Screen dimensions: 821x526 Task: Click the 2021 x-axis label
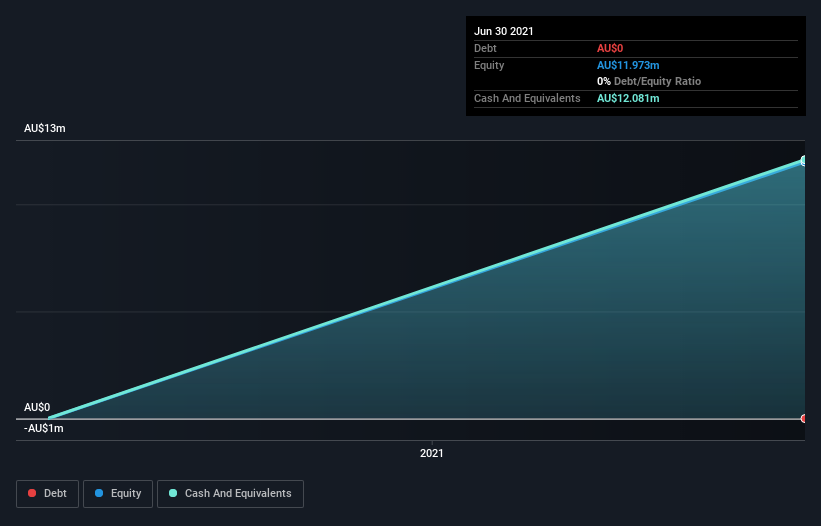point(431,453)
